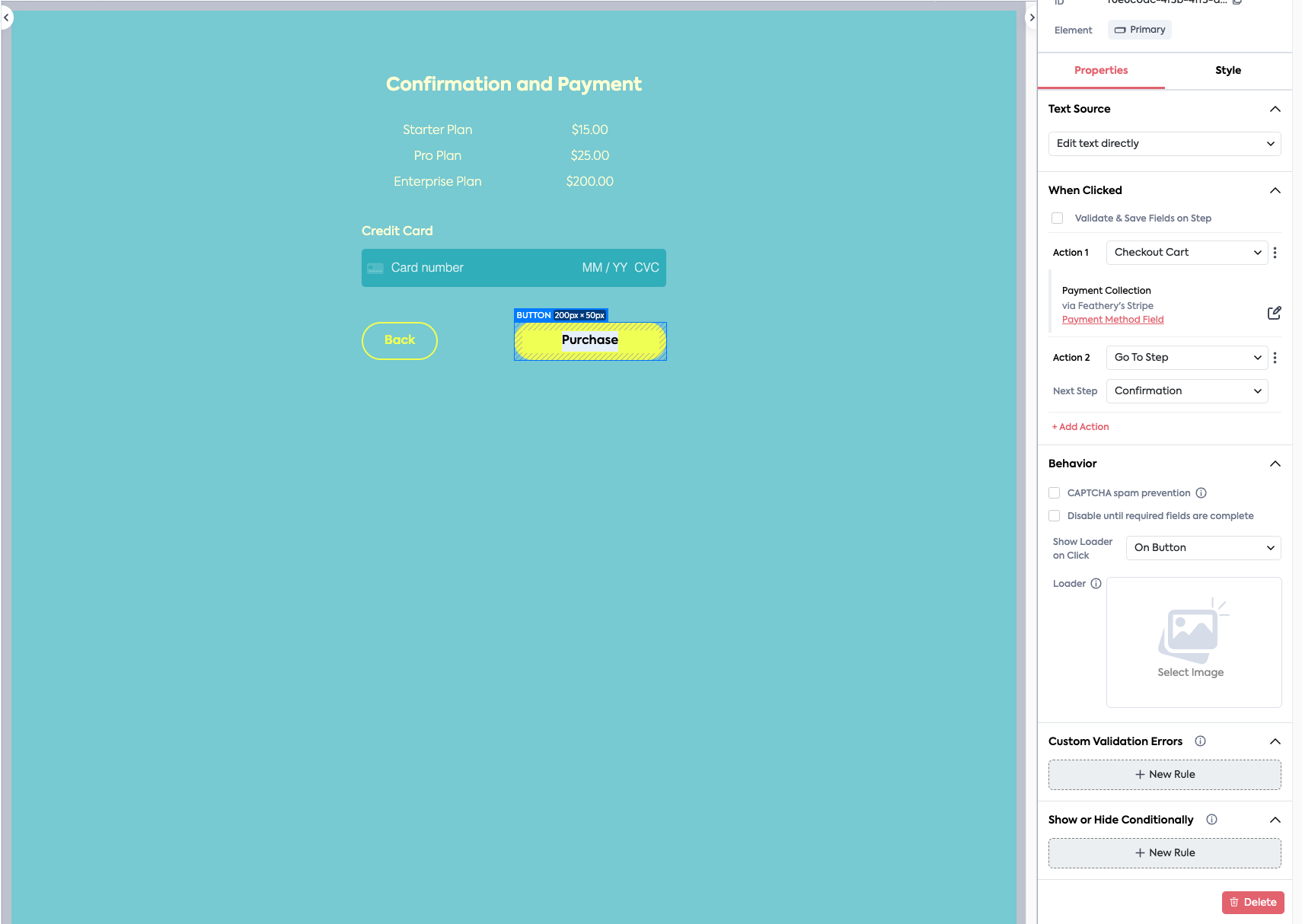The height and width of the screenshot is (924, 1302).
Task: Open the Next Step Confirmation dropdown
Action: pyautogui.click(x=1186, y=391)
